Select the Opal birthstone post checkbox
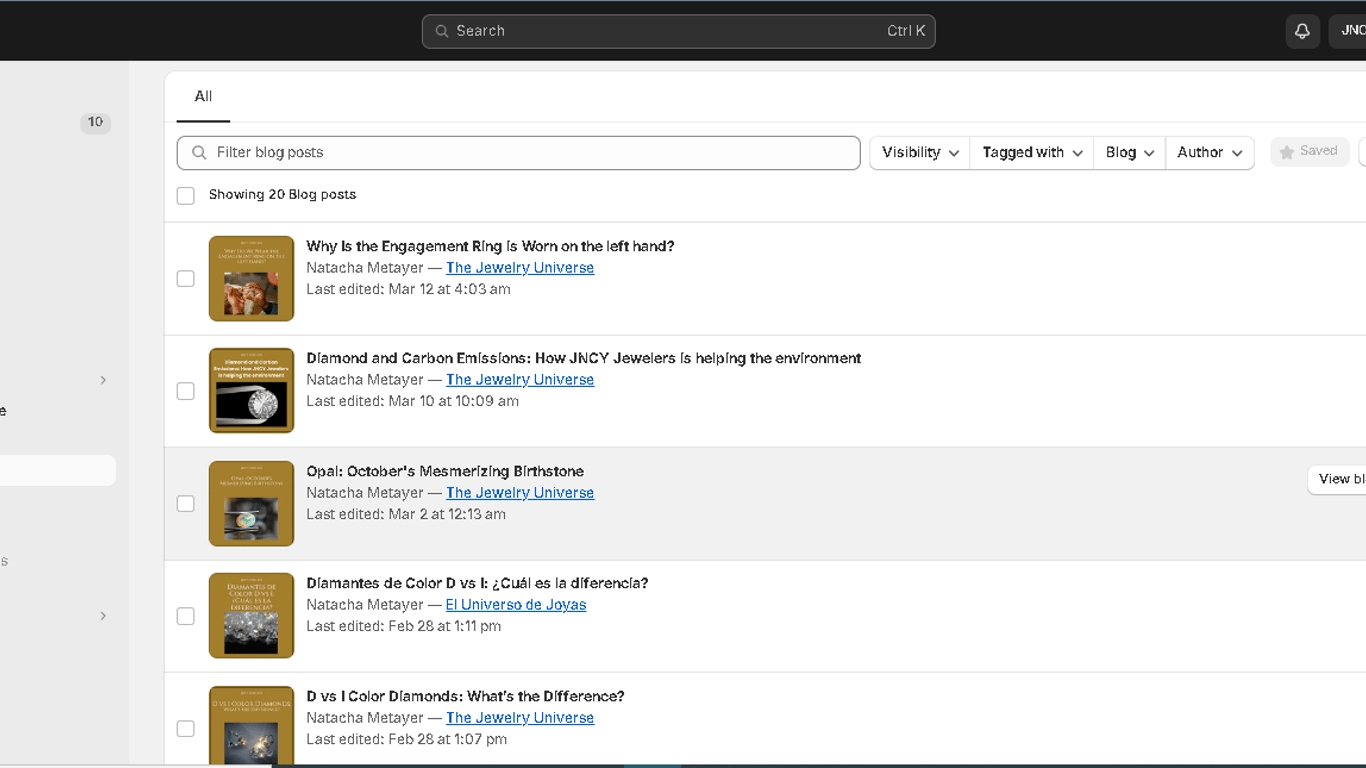This screenshot has width=1366, height=768. click(x=186, y=504)
